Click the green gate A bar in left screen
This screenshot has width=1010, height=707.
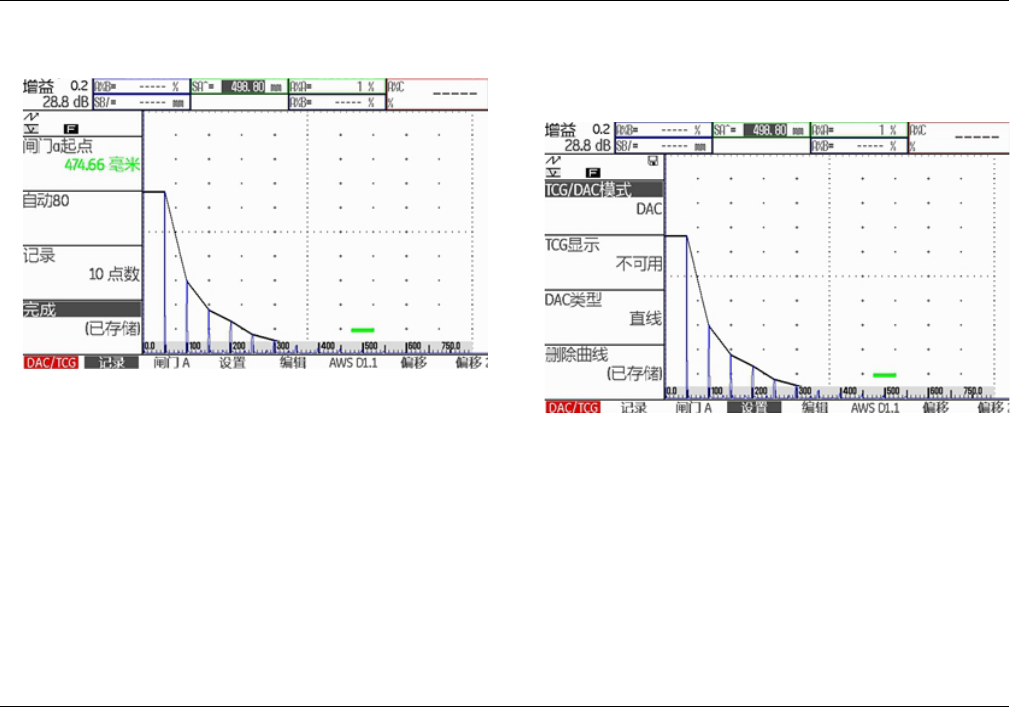click(x=363, y=330)
